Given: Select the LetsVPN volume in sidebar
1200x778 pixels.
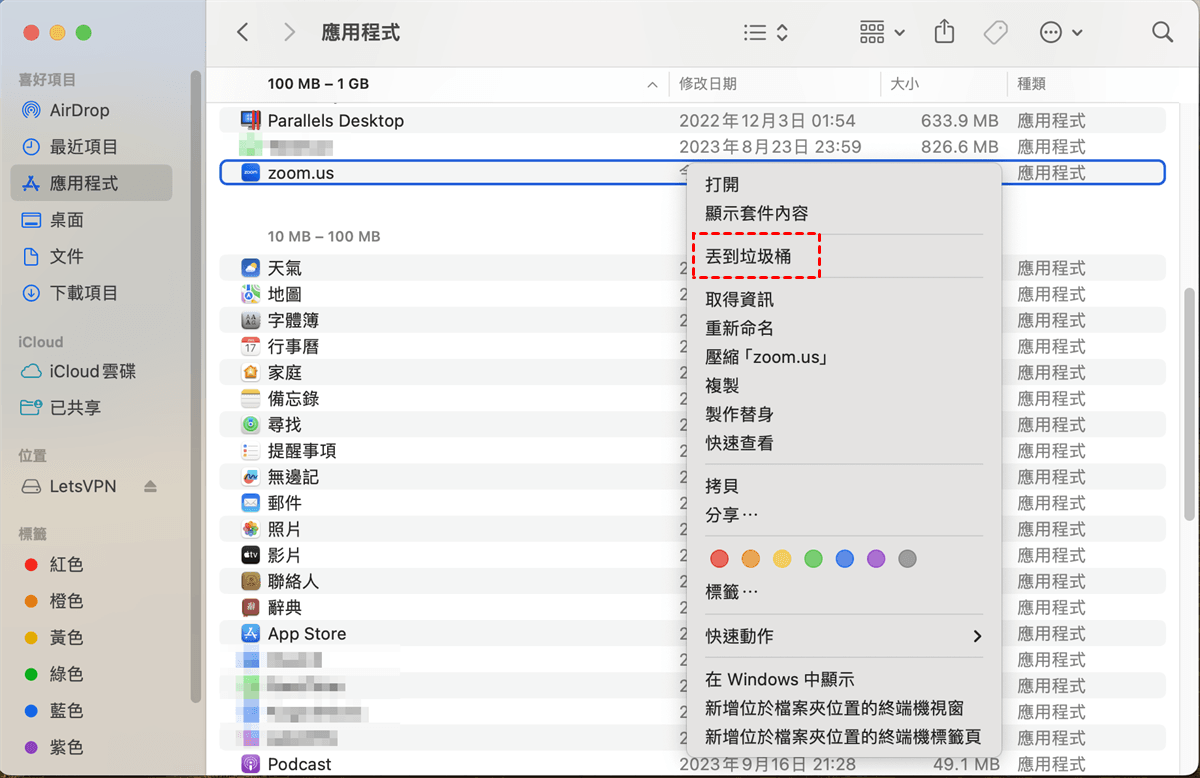Looking at the screenshot, I should point(83,486).
